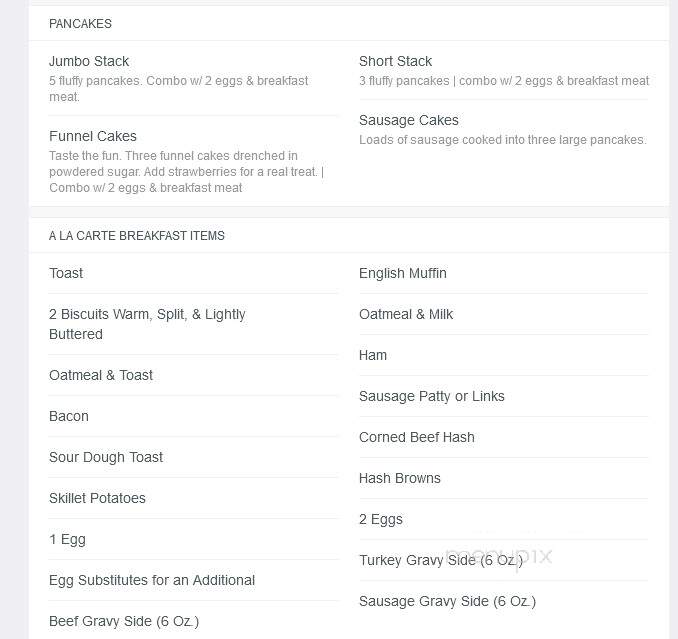Click the PANCAKES section header
The width and height of the screenshot is (678, 639).
pos(80,24)
